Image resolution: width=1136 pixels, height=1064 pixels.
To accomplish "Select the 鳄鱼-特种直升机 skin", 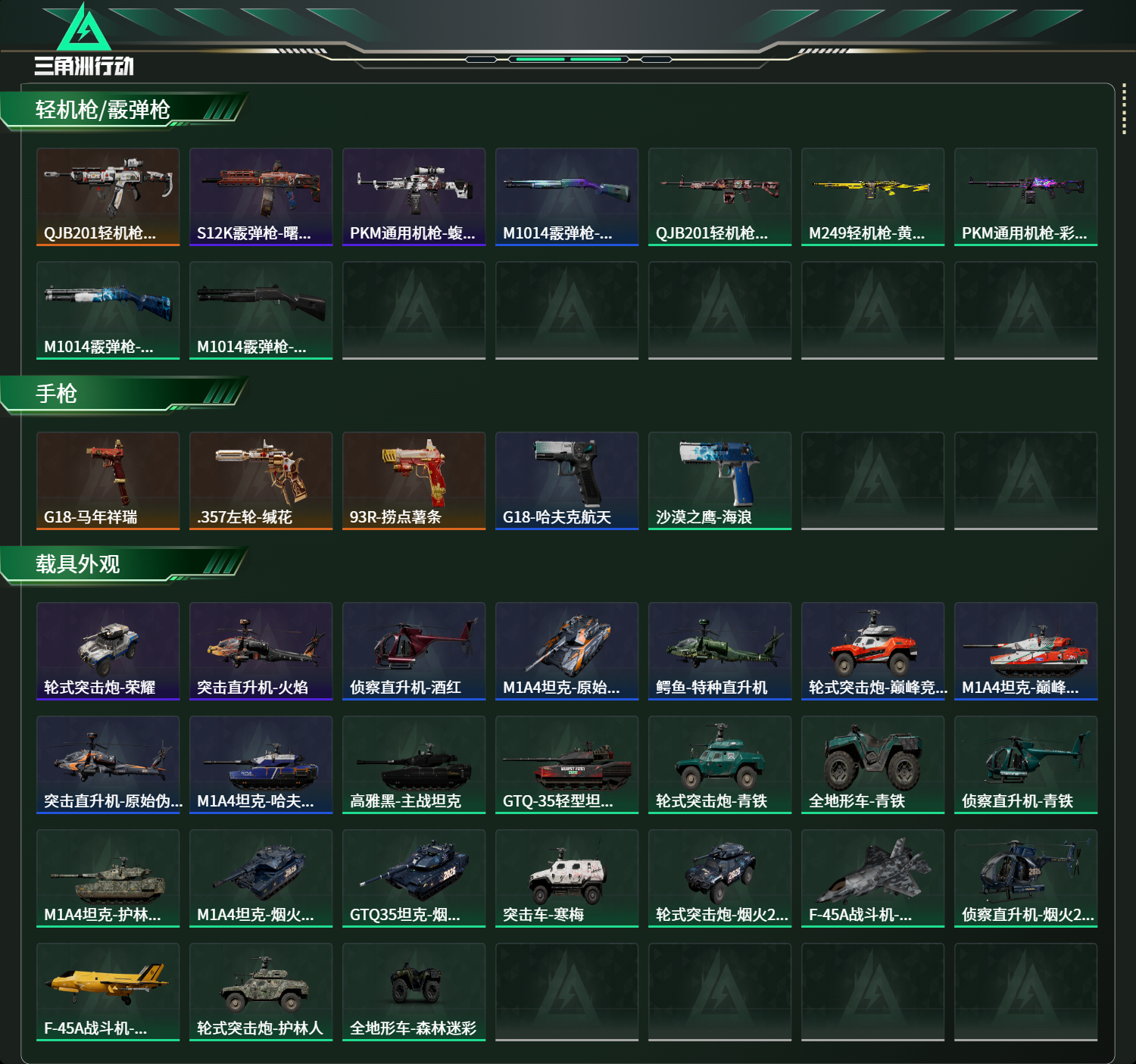I will [x=719, y=651].
